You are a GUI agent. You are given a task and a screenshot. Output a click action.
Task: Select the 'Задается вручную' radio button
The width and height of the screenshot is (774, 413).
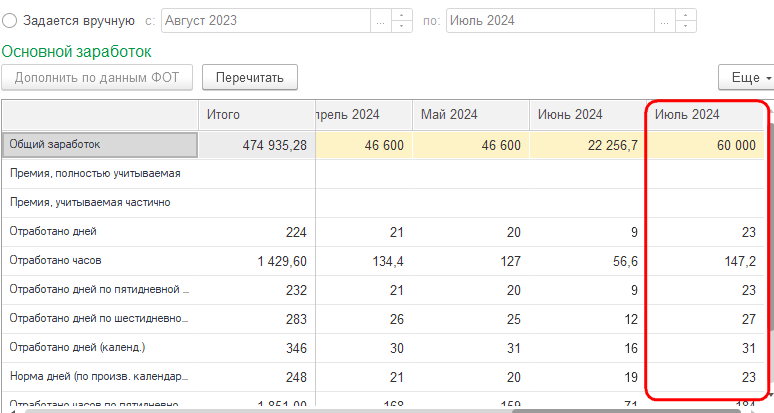click(9, 21)
